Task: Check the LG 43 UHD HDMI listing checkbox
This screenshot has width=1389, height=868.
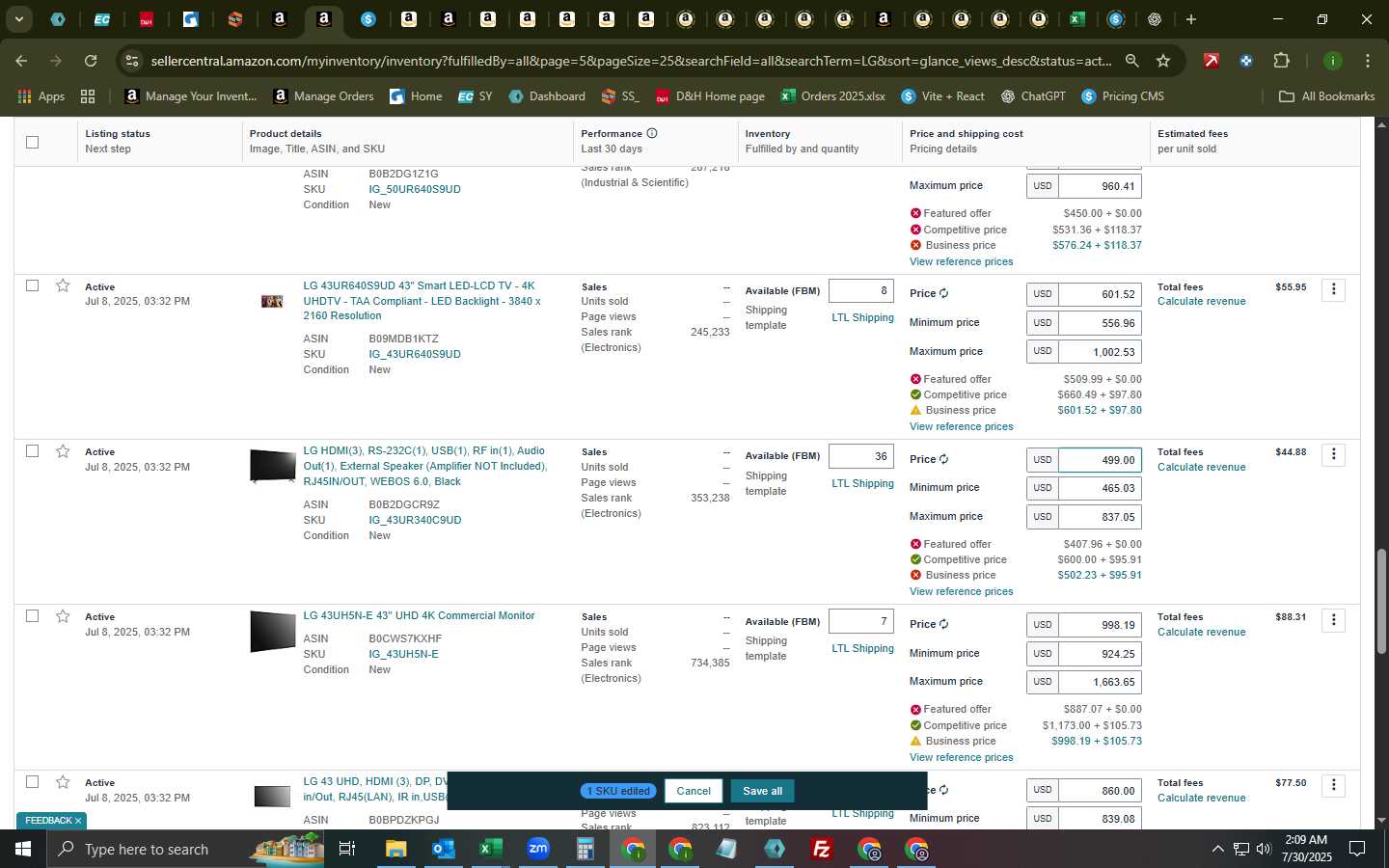Action: click(32, 782)
